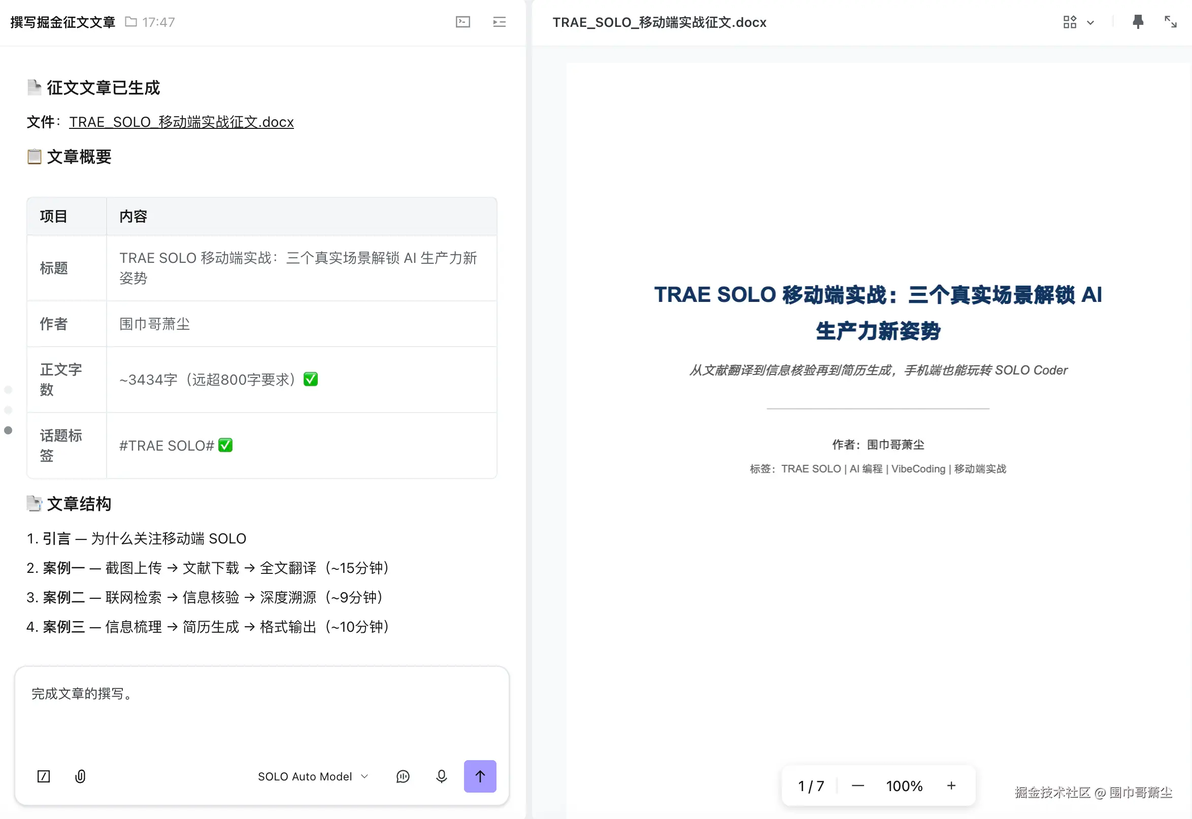
Task: Click the 文章结构 heading
Action: coord(79,504)
